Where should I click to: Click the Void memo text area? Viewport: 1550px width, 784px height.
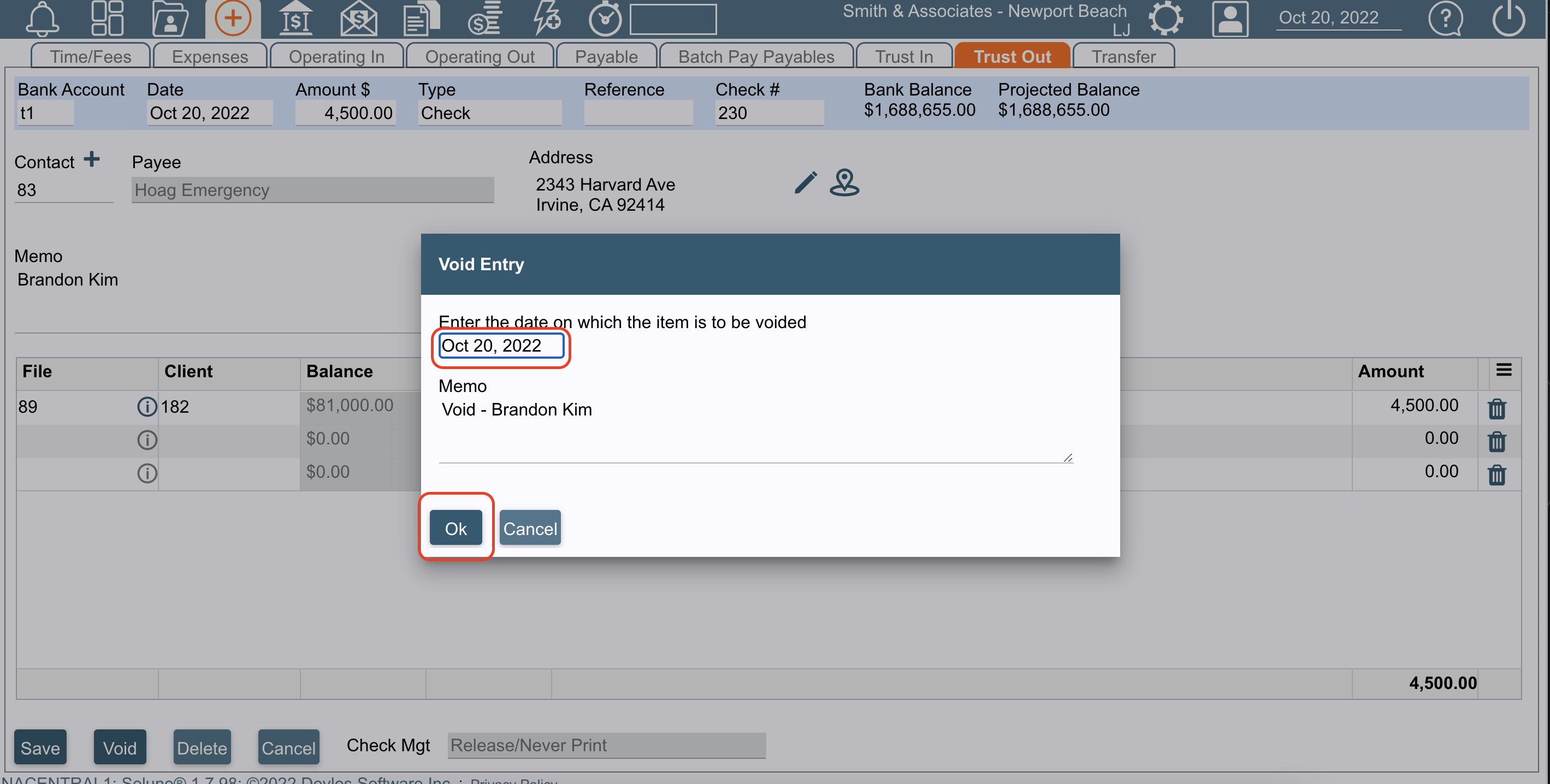coord(756,430)
